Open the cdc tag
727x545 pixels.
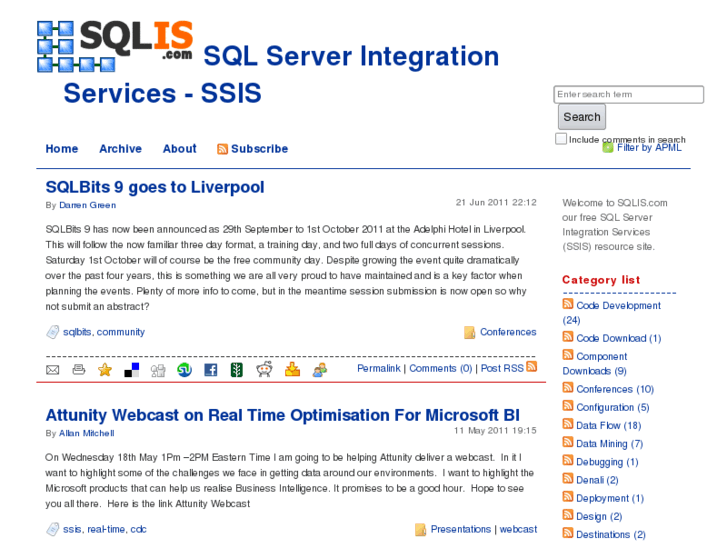pos(138,529)
